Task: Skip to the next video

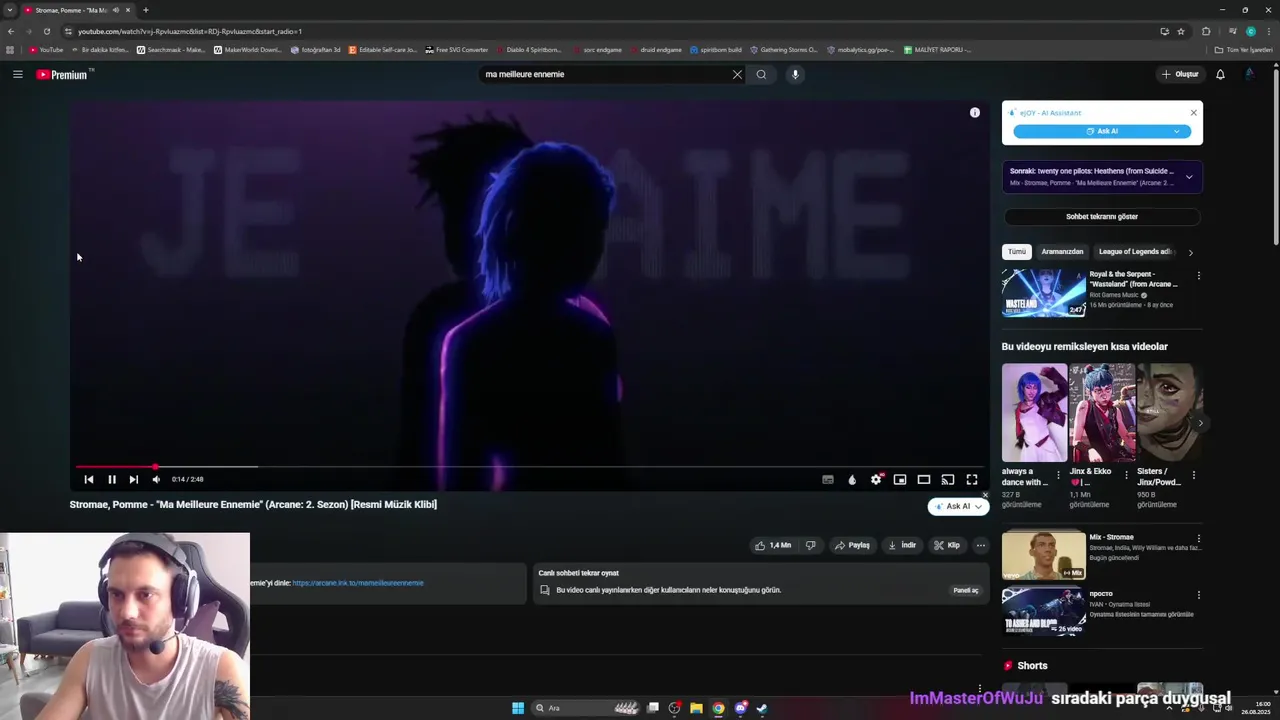Action: pyautogui.click(x=134, y=479)
